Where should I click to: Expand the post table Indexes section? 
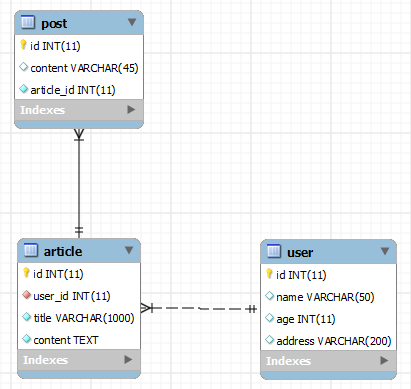131,110
